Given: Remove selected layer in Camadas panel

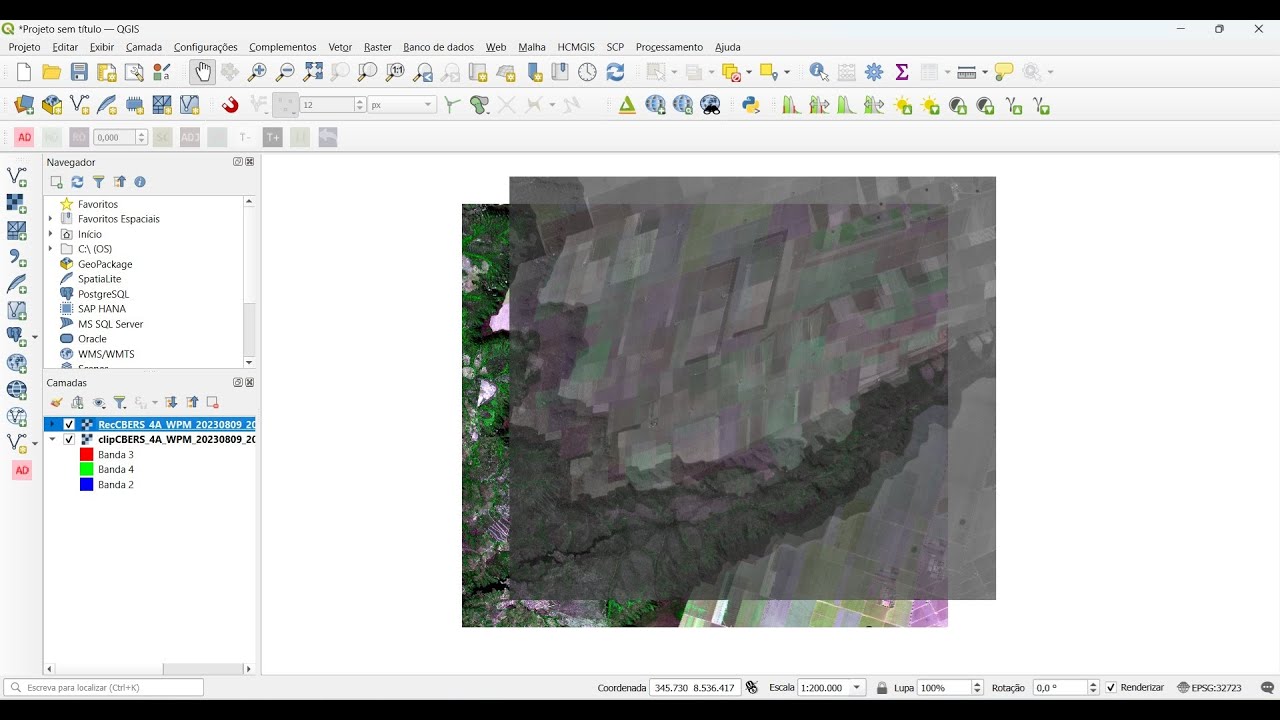Looking at the screenshot, I should tap(212, 403).
